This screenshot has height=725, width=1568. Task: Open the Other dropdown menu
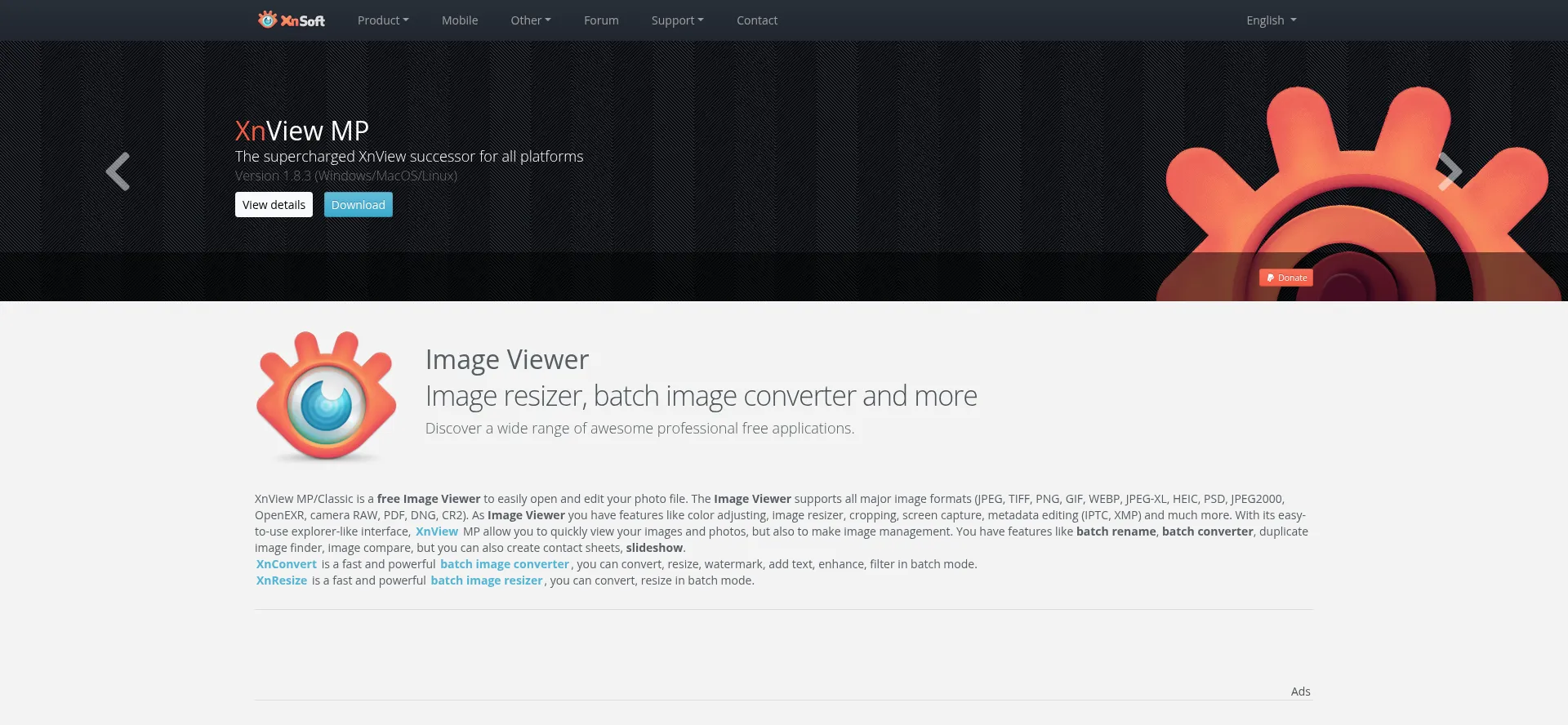[x=531, y=20]
